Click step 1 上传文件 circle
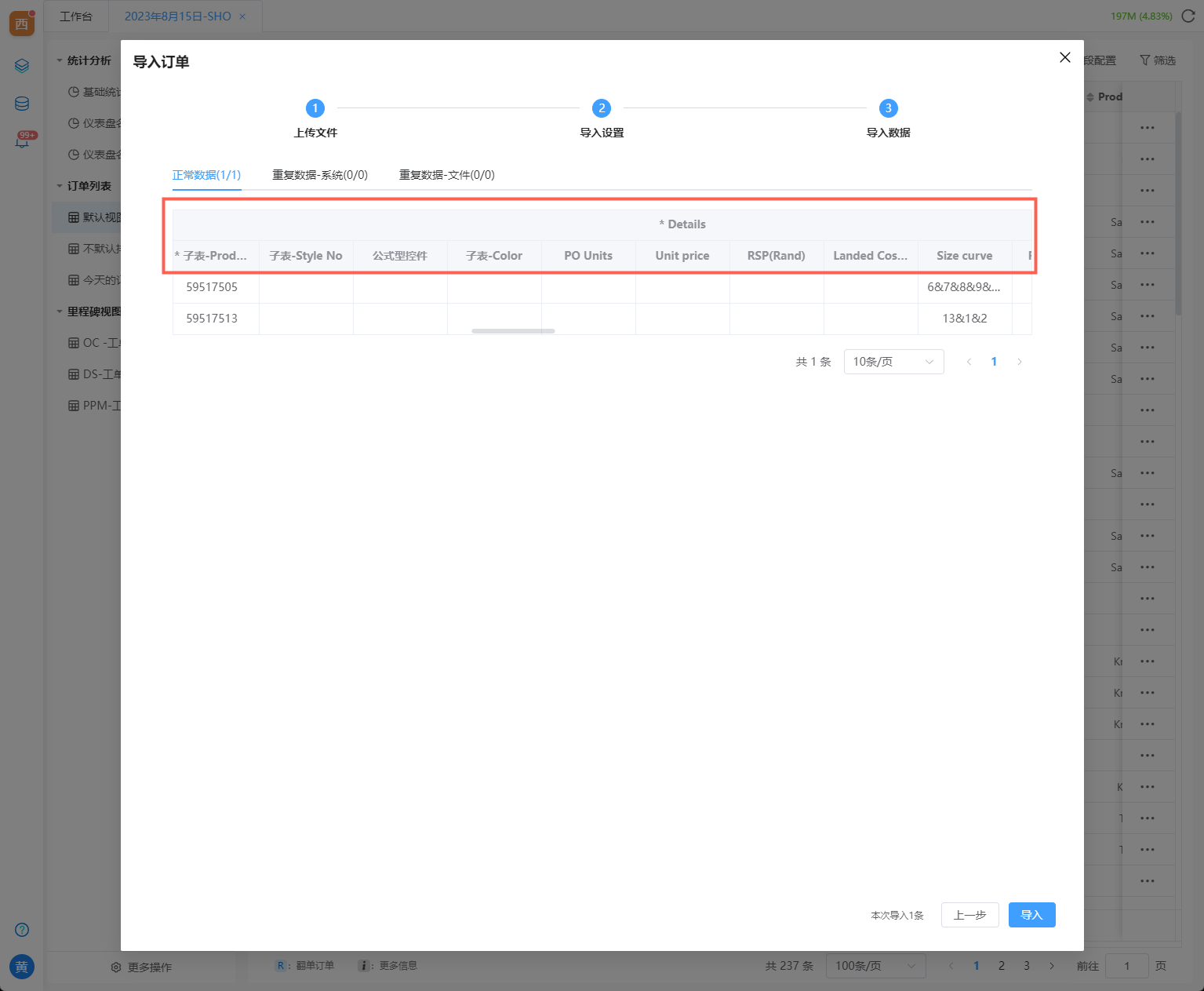This screenshot has width=1204, height=991. point(315,108)
